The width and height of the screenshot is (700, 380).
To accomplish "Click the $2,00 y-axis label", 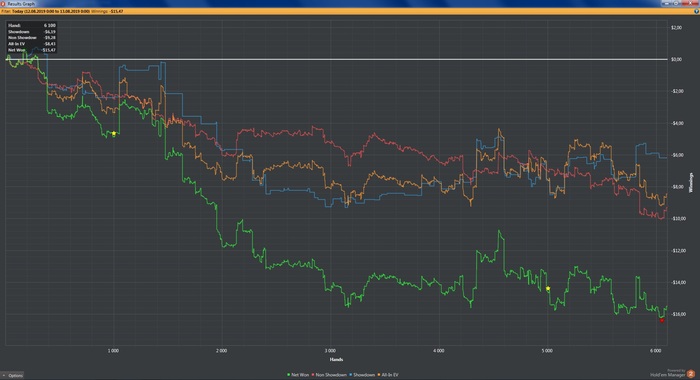I will [x=676, y=28].
